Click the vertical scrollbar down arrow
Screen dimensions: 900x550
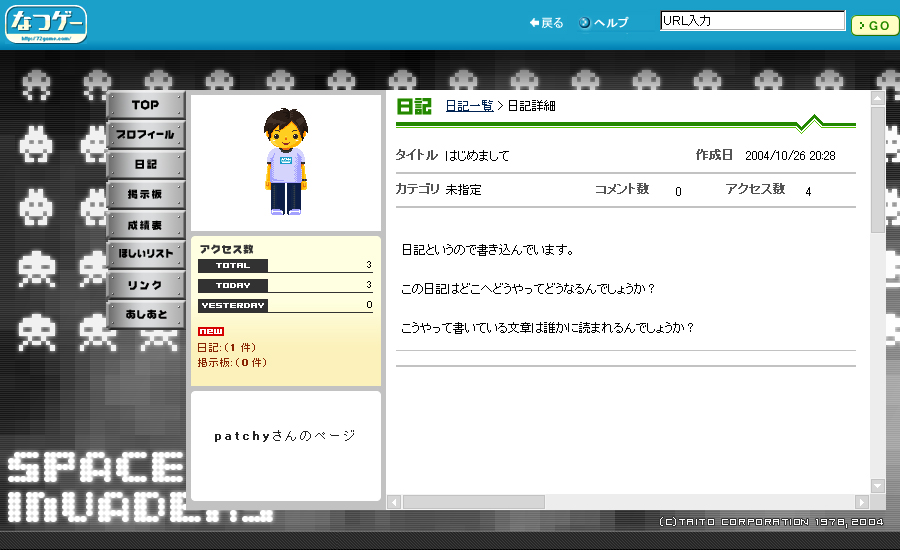[878, 486]
